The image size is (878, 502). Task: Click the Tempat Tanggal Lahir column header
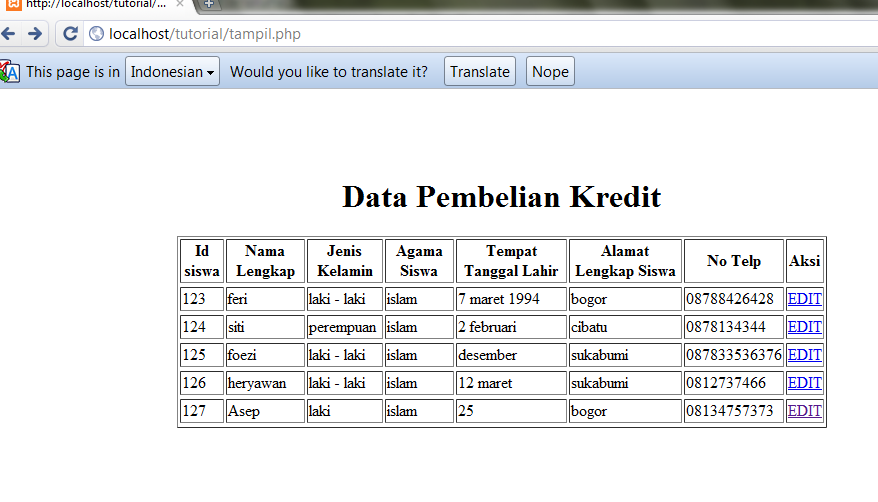[511, 261]
